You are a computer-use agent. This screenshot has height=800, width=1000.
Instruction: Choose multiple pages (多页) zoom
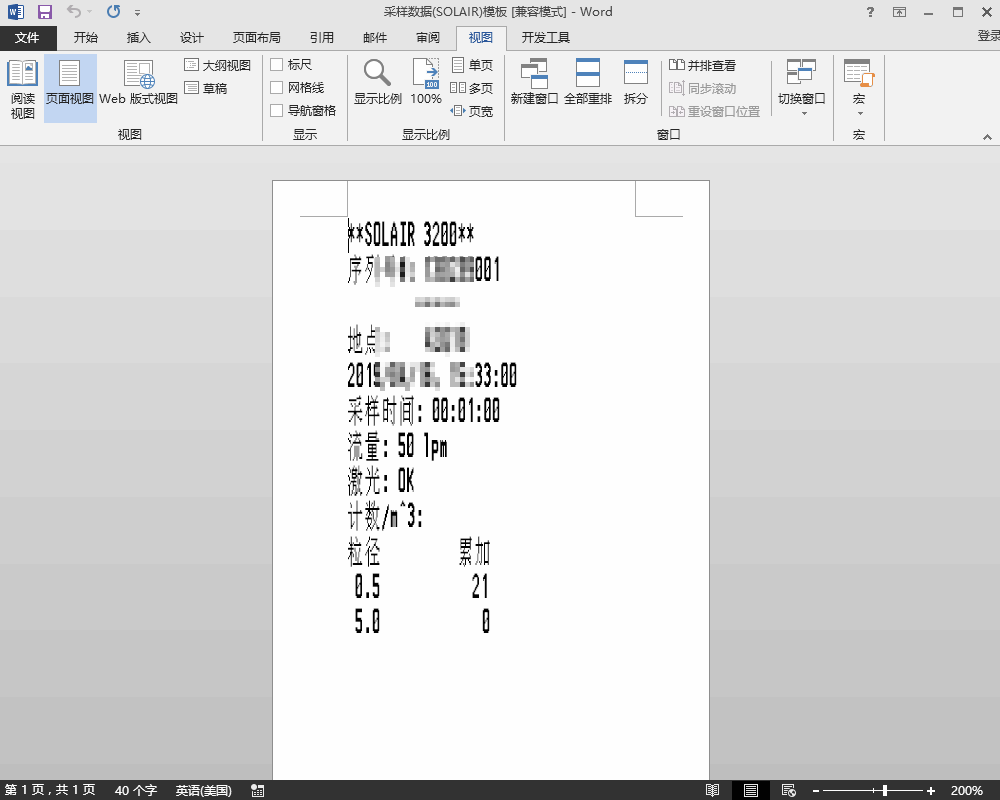472,88
